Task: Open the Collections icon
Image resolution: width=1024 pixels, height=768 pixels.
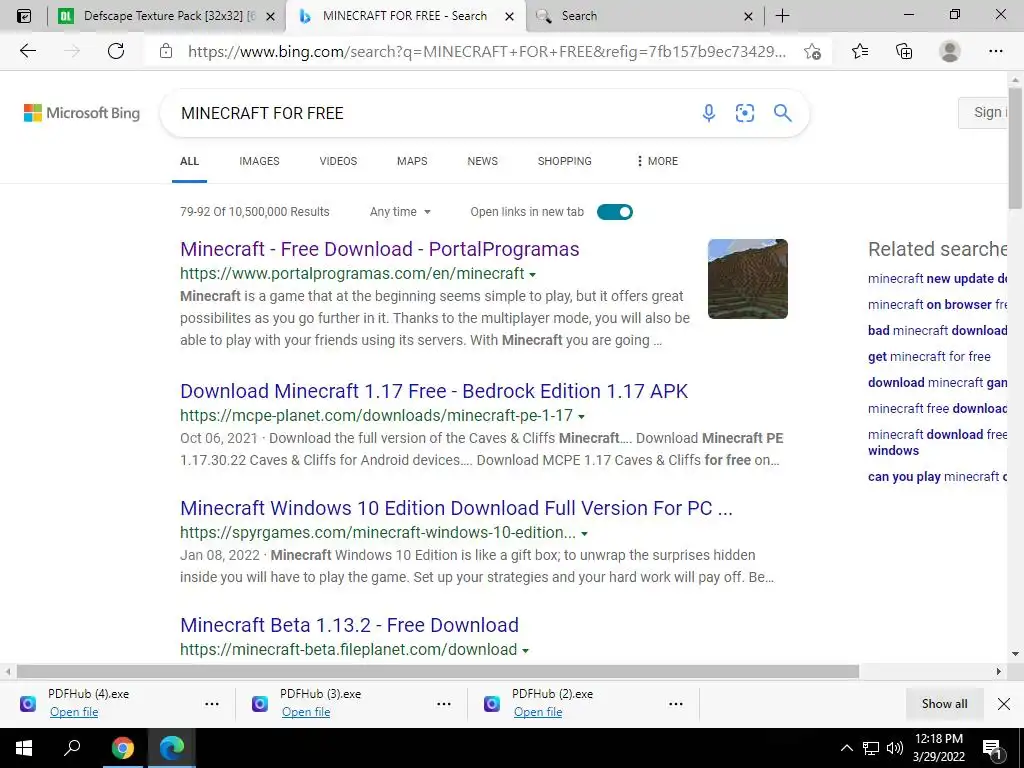Action: tap(904, 51)
